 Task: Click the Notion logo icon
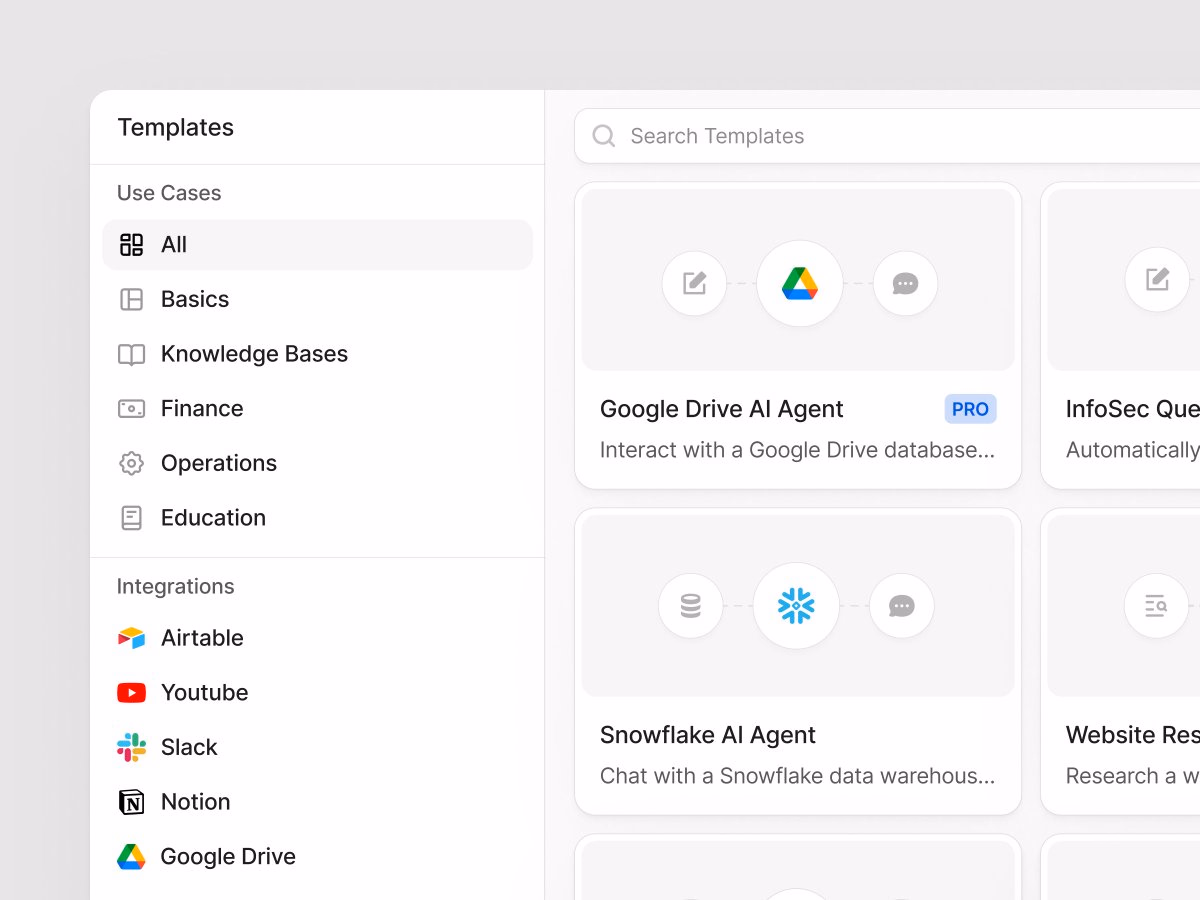pyautogui.click(x=131, y=802)
